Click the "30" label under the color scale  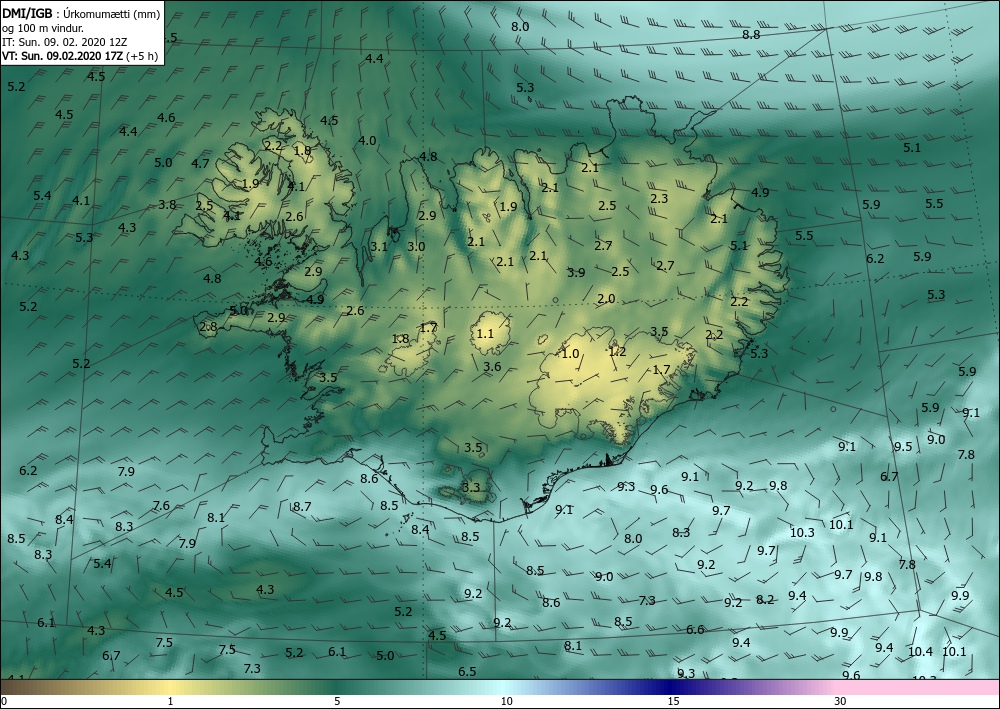[x=841, y=701]
